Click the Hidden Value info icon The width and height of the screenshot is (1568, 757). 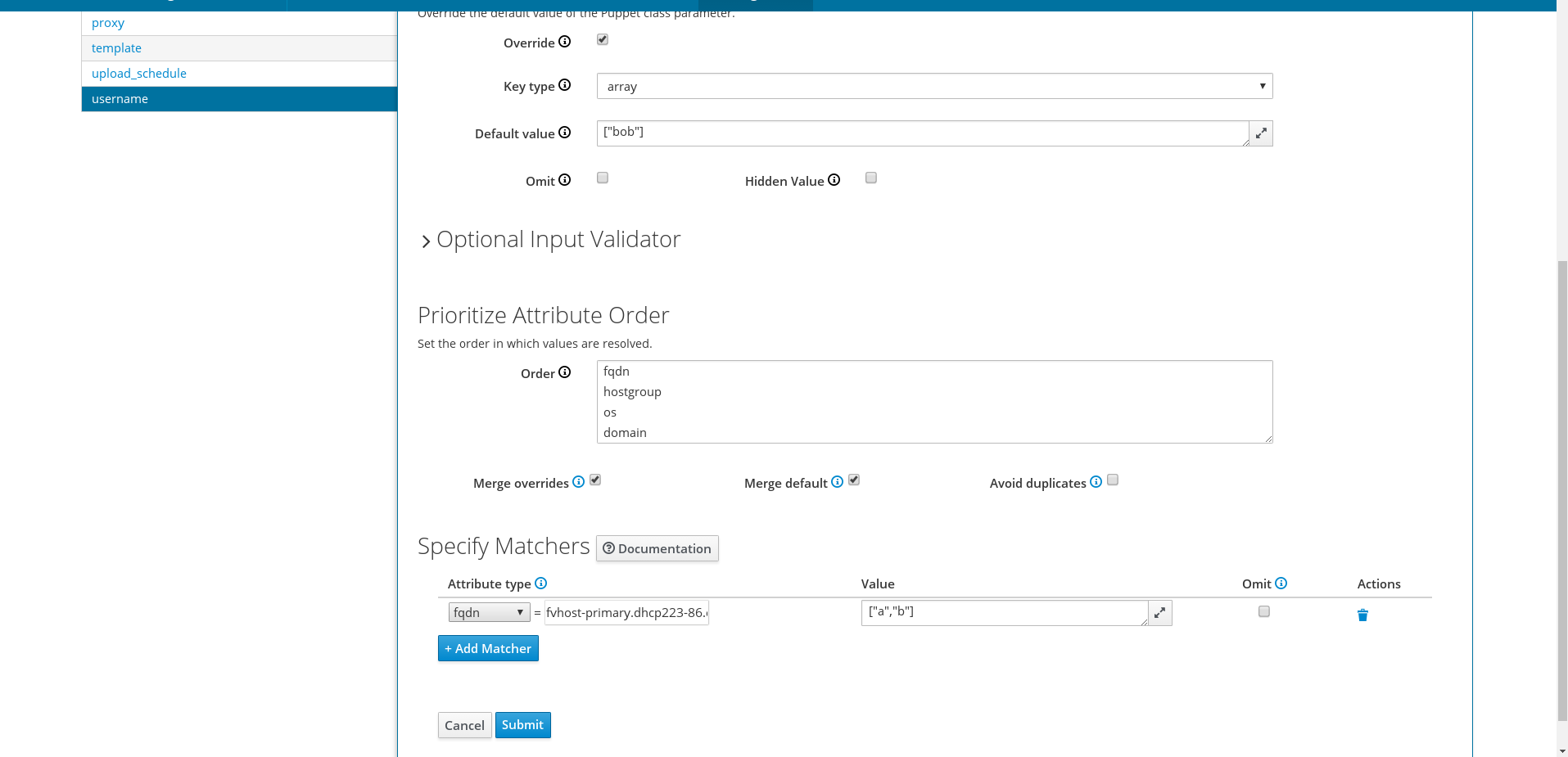834,180
